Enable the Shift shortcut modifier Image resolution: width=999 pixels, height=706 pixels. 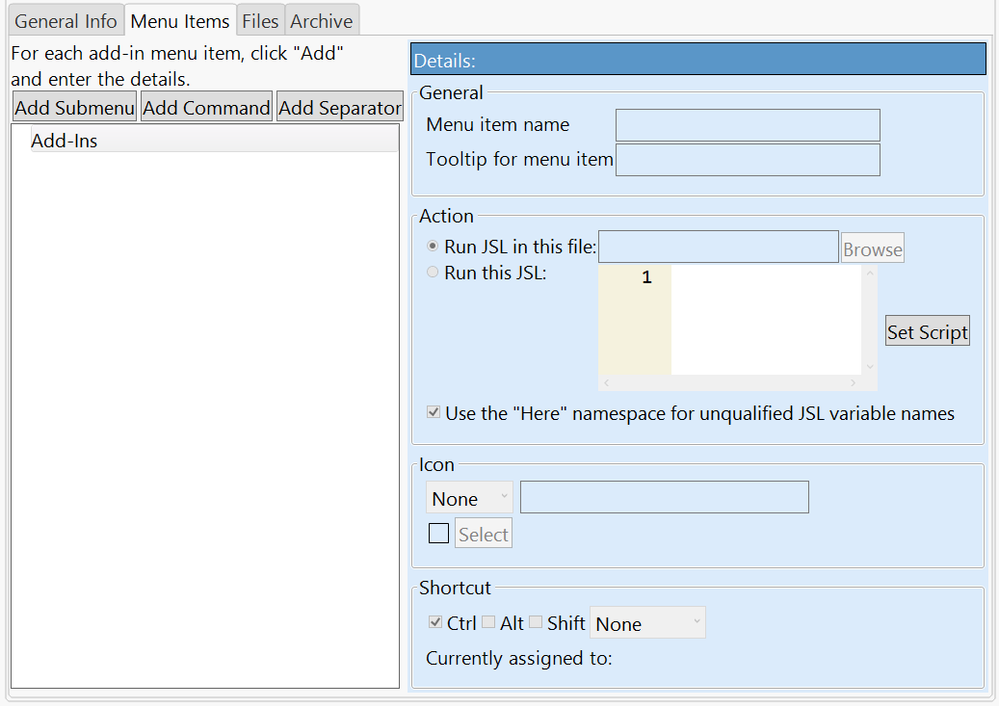coord(536,623)
